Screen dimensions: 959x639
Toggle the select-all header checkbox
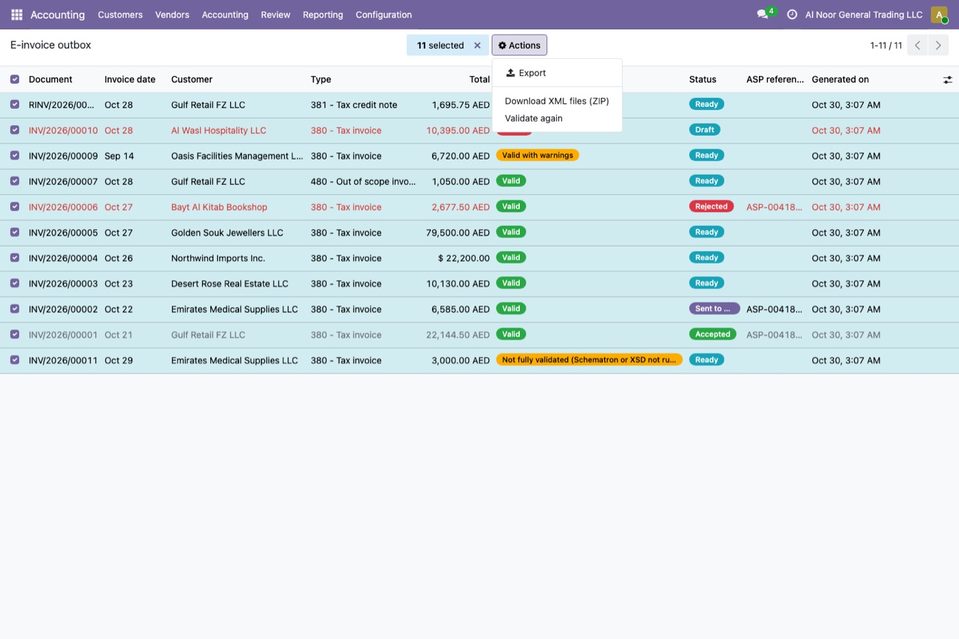coord(15,79)
